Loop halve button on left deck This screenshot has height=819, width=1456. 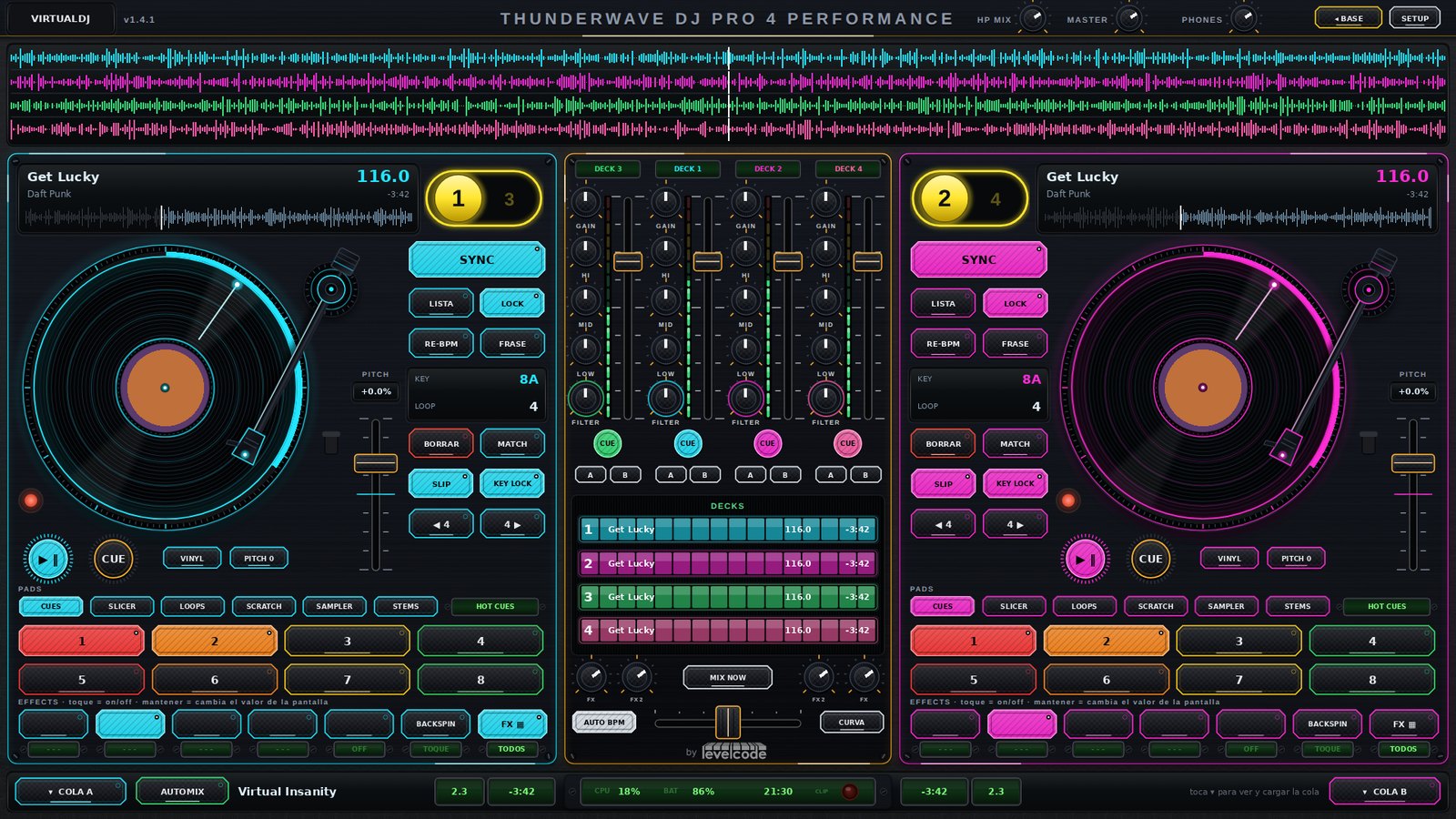click(441, 524)
